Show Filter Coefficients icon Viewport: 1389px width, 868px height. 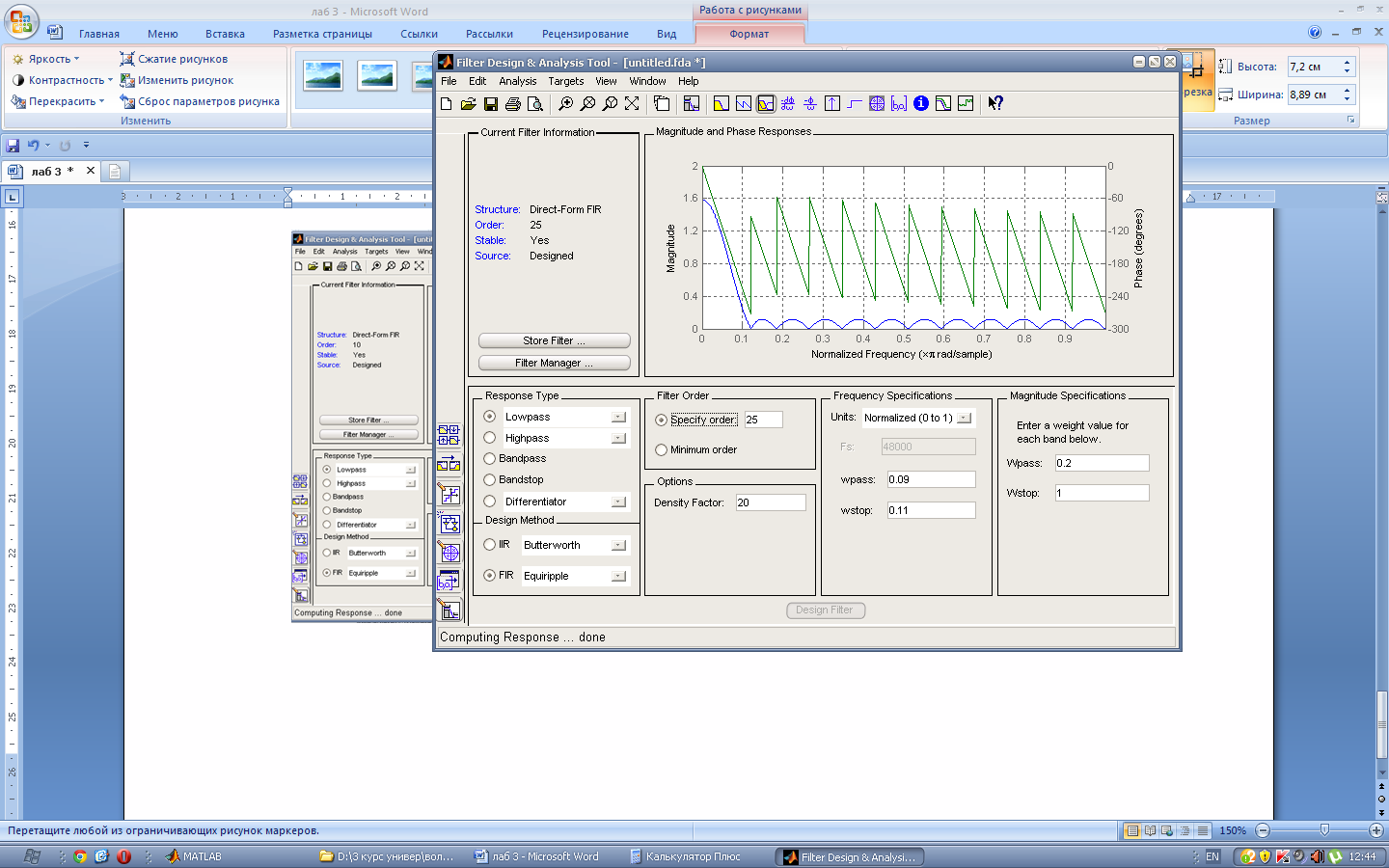[x=899, y=103]
